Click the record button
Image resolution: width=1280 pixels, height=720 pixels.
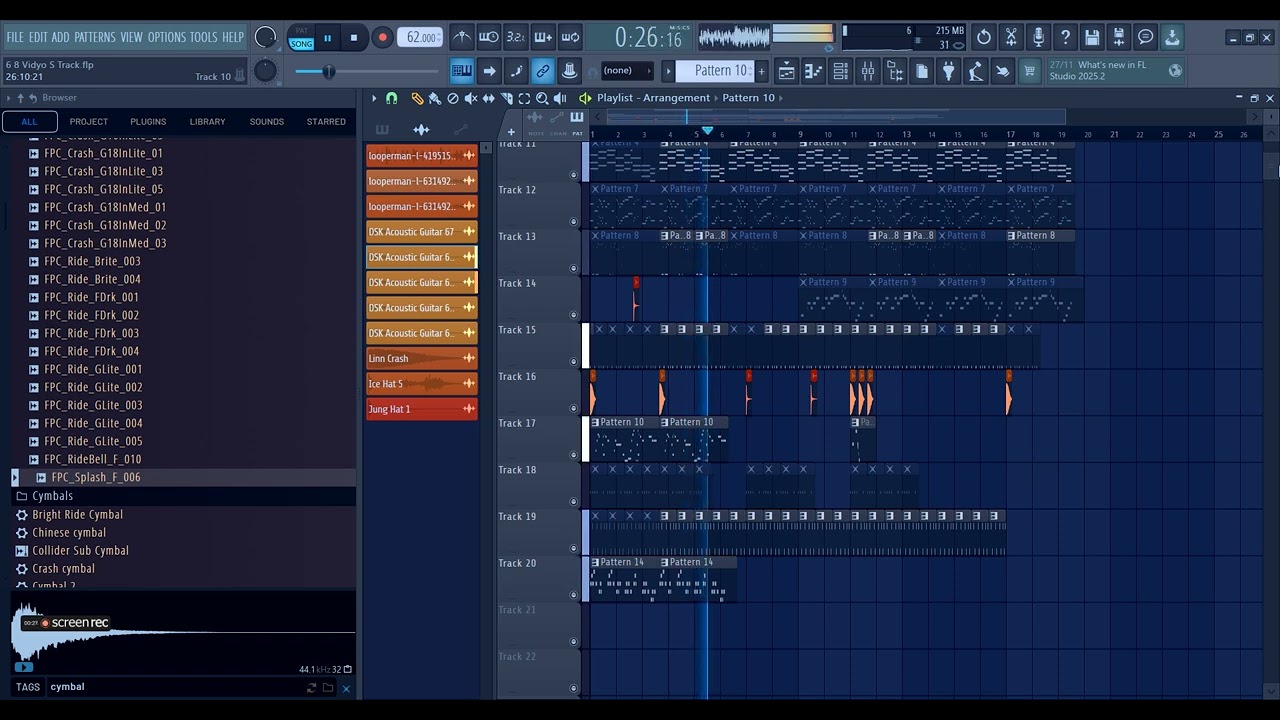[x=382, y=38]
